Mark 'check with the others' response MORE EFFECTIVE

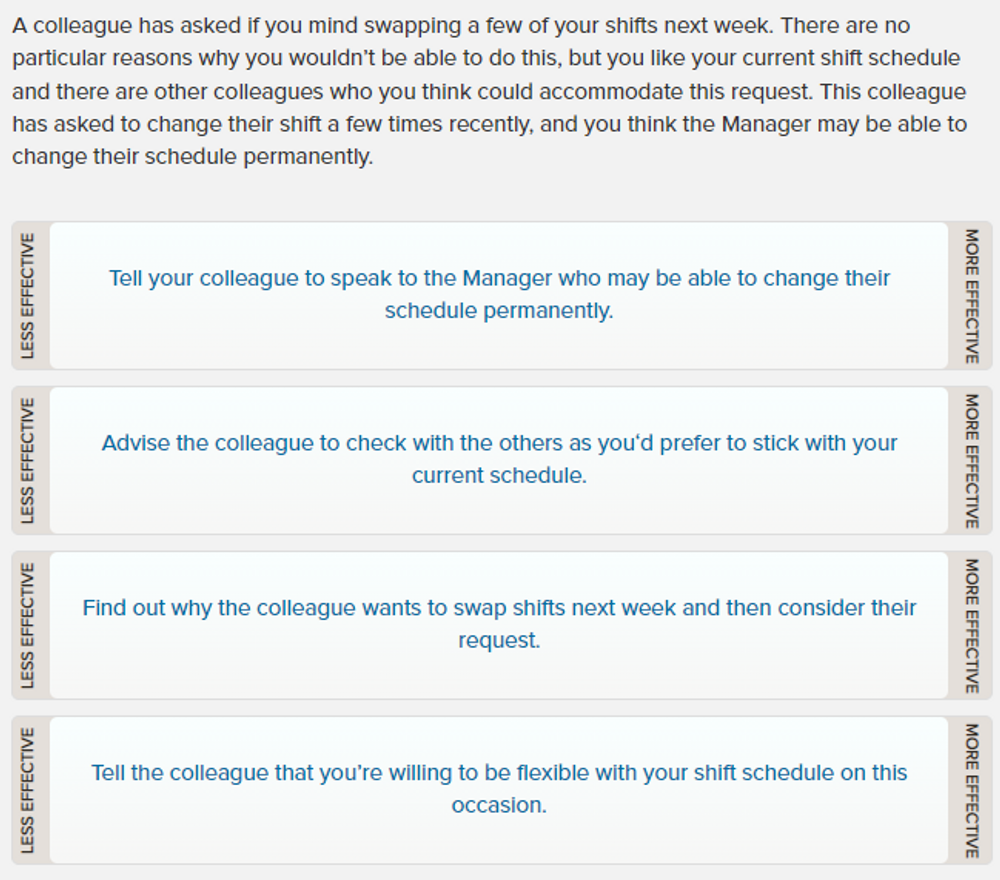pos(968,459)
